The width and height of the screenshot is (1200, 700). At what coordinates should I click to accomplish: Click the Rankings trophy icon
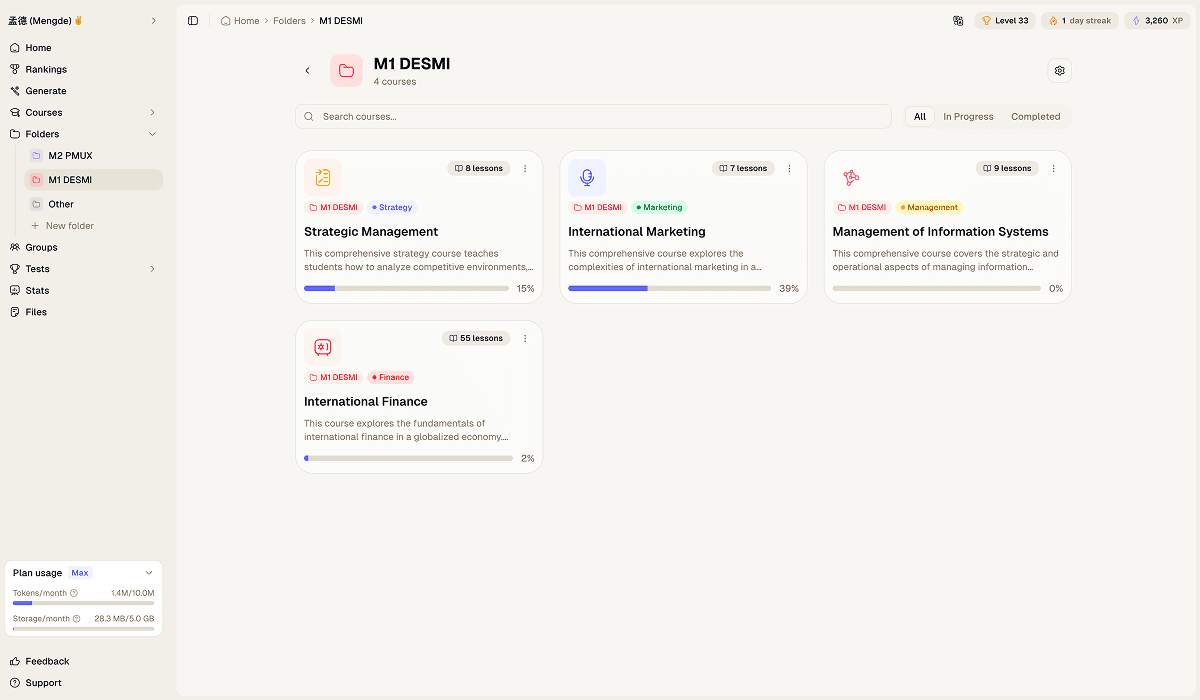tap(14, 69)
